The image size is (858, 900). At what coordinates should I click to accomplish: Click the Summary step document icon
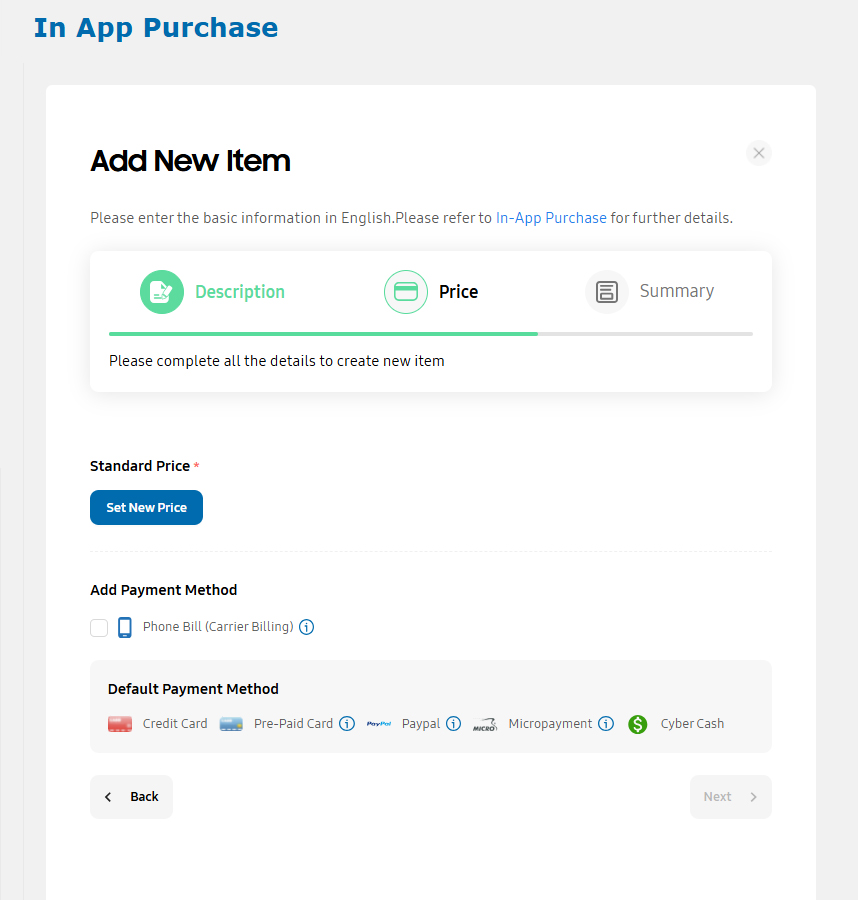point(607,292)
